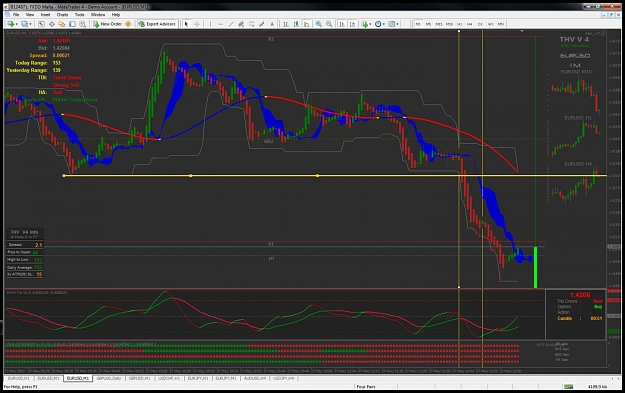This screenshot has width=625, height=393.
Task: Select the Horizontal Line drawing tool
Action: (x=220, y=24)
